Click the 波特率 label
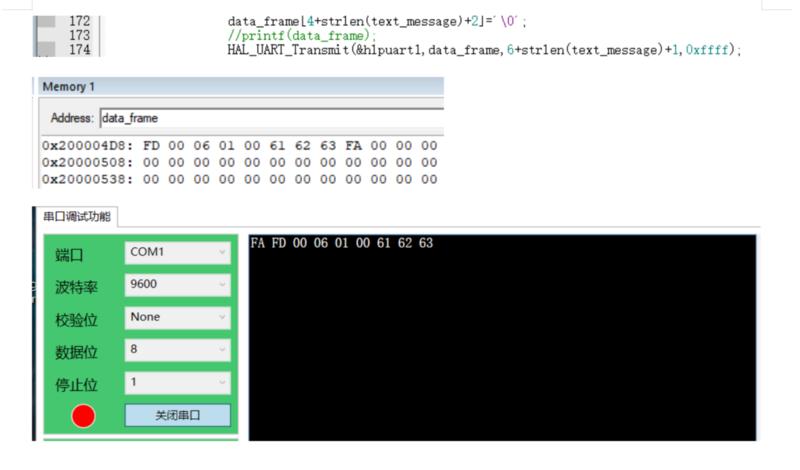The image size is (800, 470). point(76,287)
